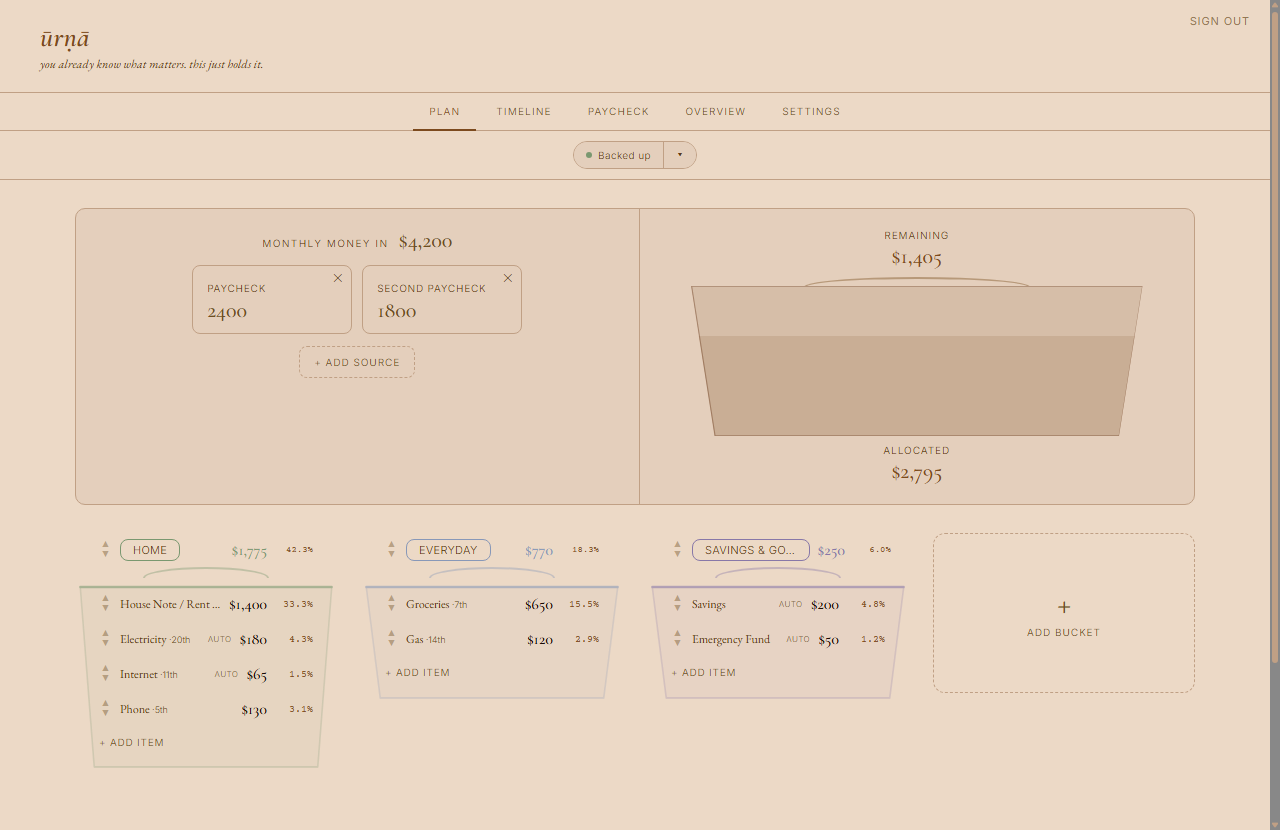Toggle AUTO on the Savings item

(x=791, y=604)
